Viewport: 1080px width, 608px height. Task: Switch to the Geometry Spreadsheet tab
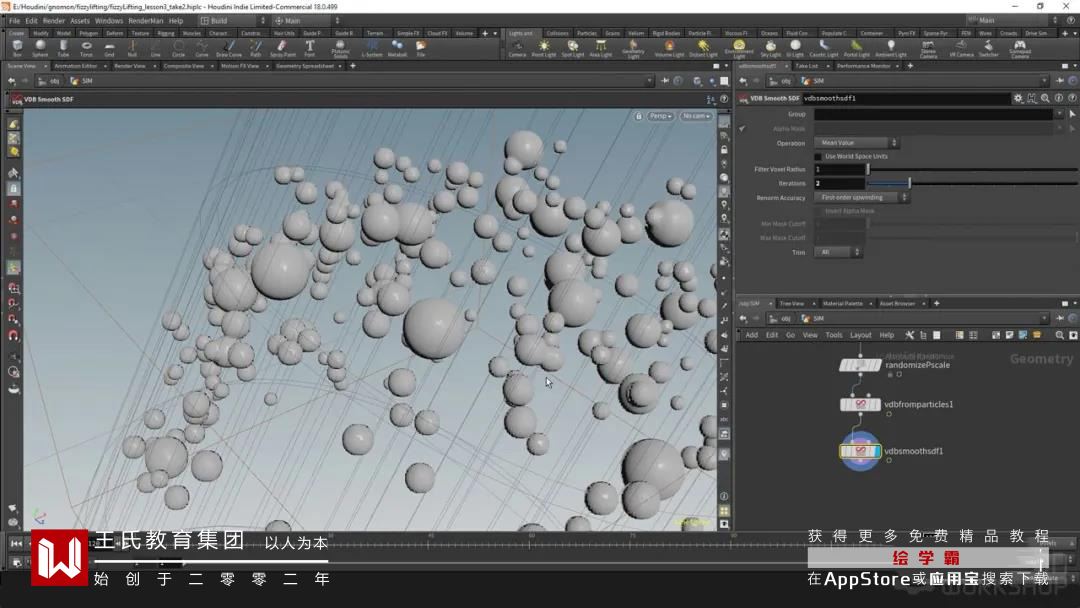click(301, 66)
